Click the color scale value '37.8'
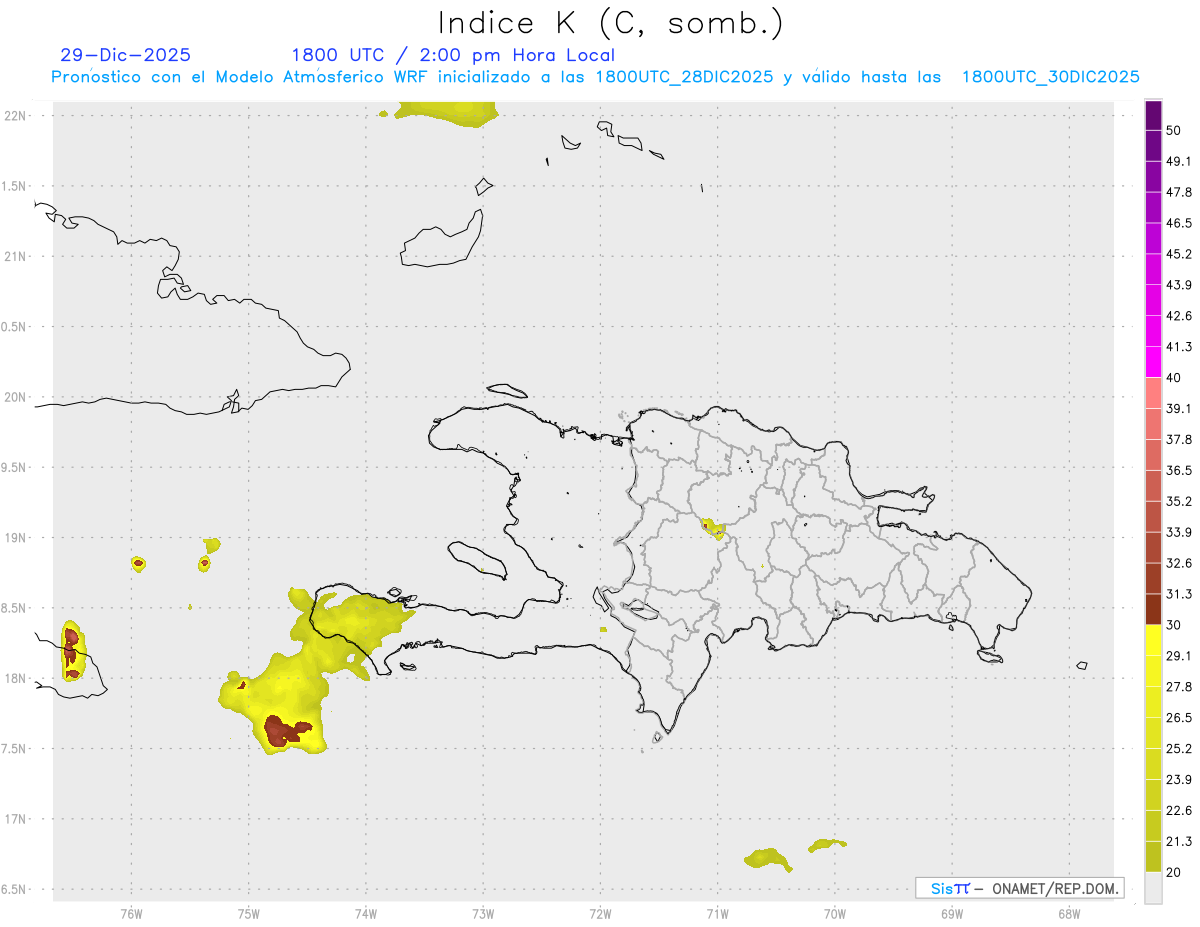Screen dimensions: 1200x927 click(1179, 440)
